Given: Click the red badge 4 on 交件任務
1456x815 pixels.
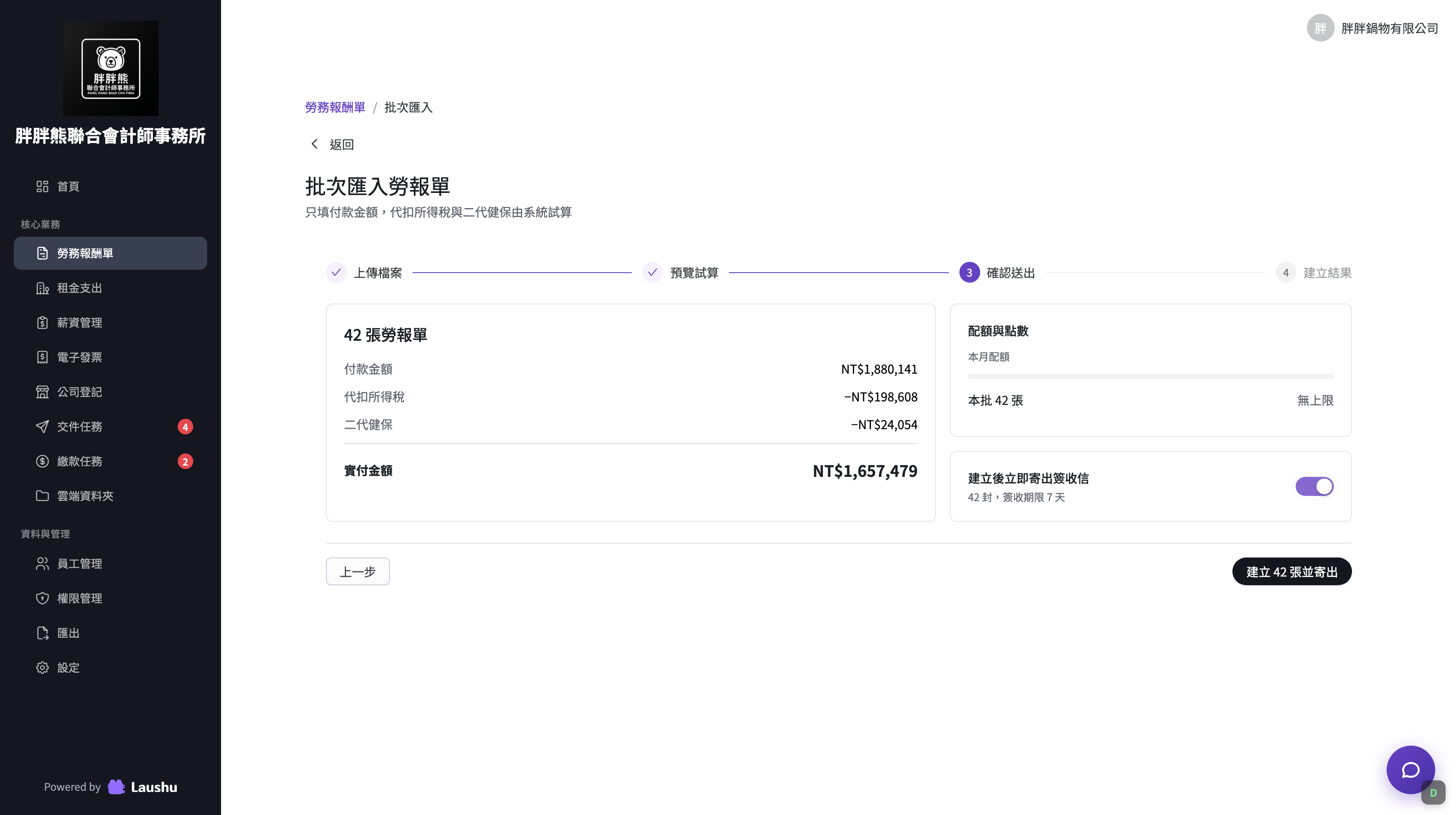Looking at the screenshot, I should [185, 427].
